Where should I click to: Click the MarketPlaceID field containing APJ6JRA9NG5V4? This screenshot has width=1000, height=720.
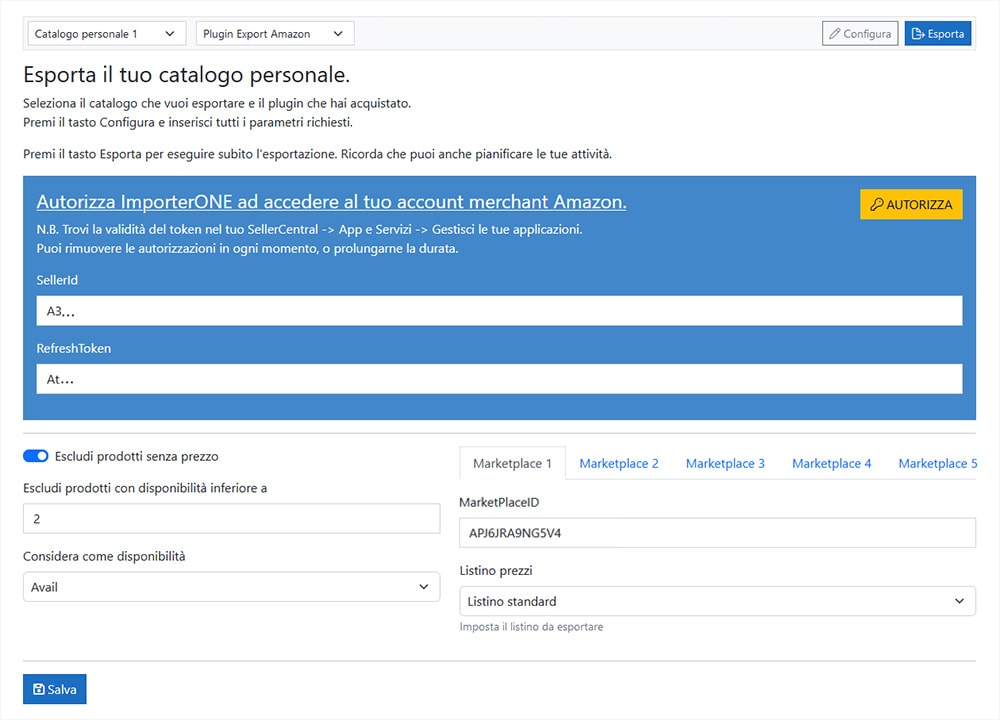click(x=718, y=533)
